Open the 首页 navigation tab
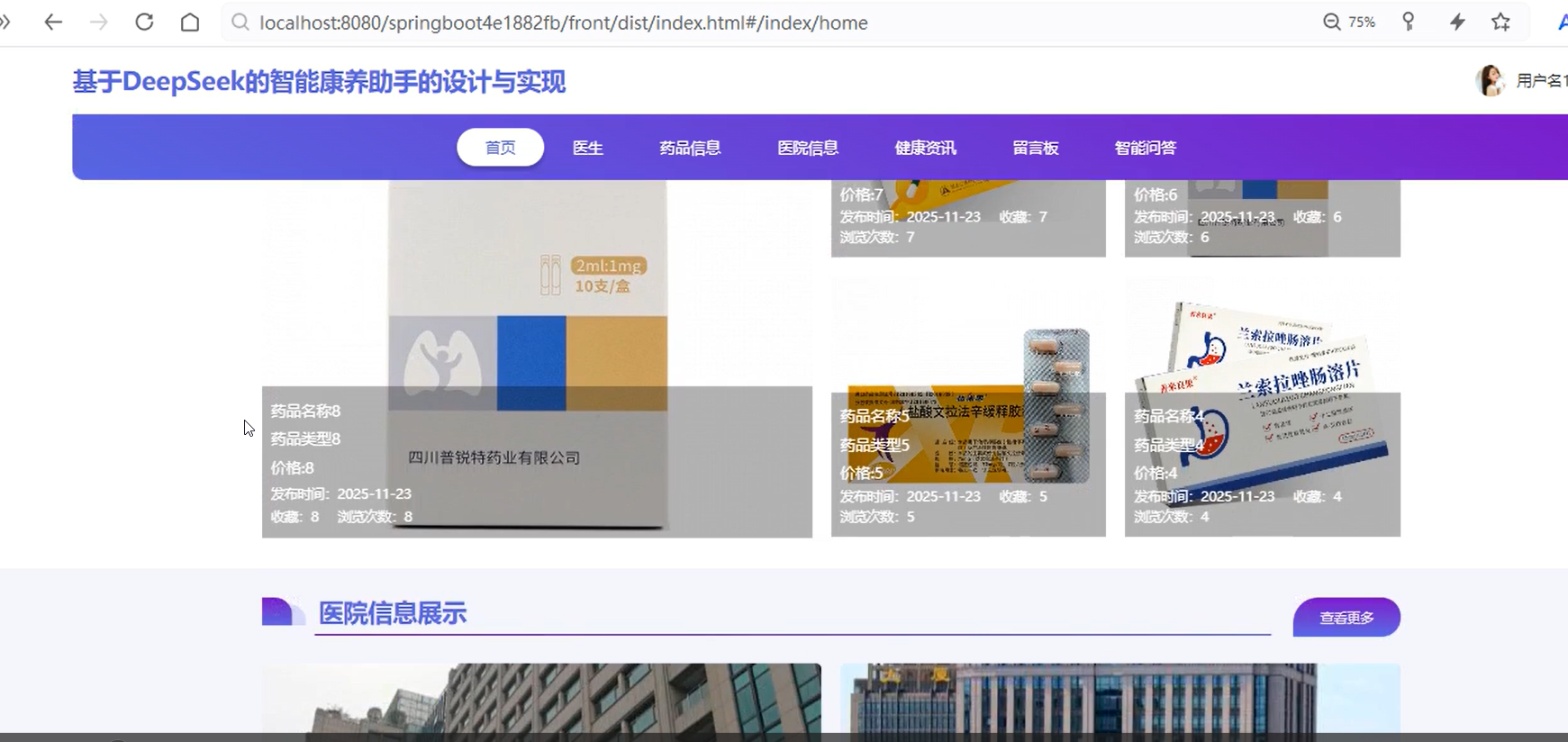This screenshot has width=1568, height=742. 500,148
